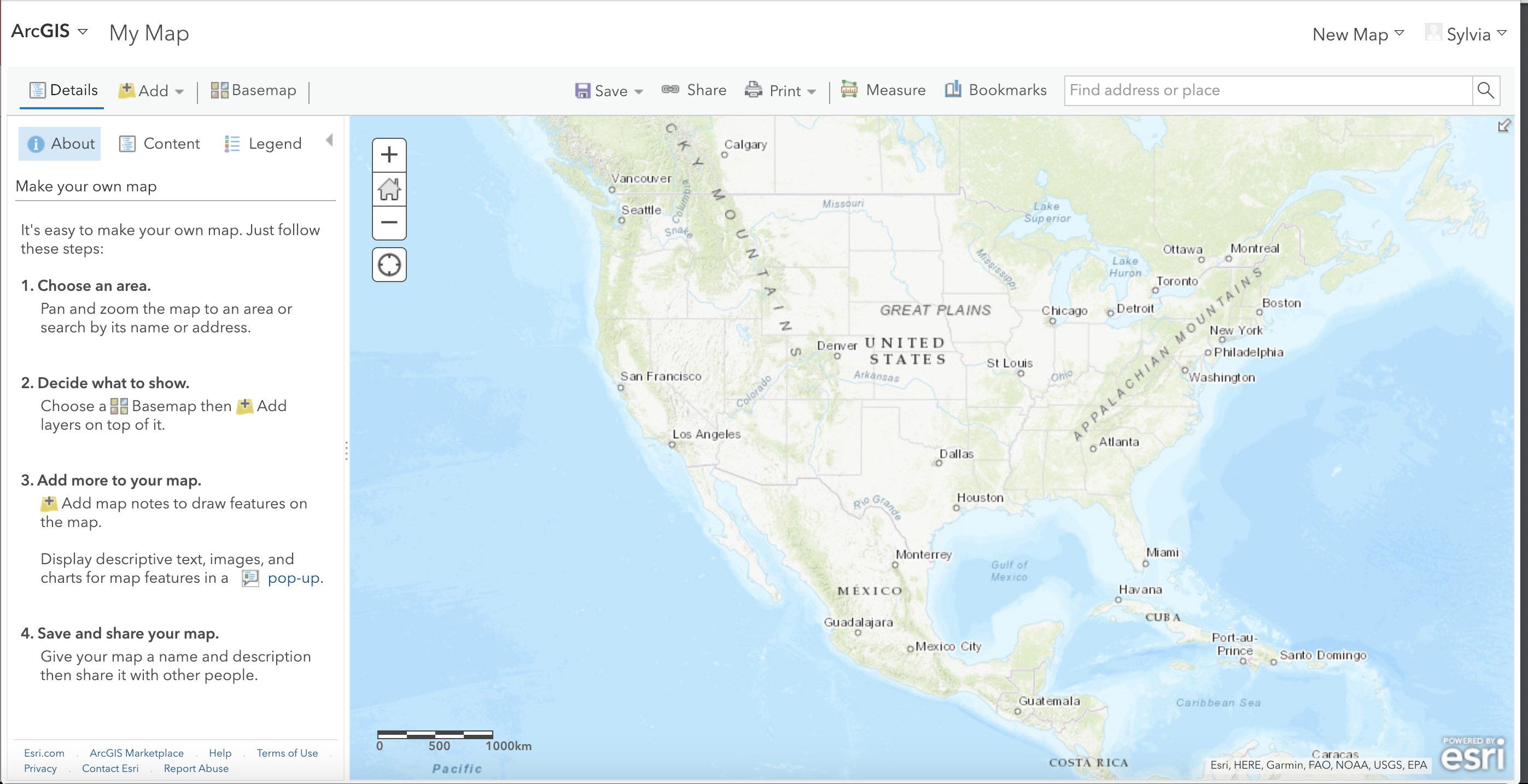The width and height of the screenshot is (1528, 784).
Task: Click the '1. Choose an area.' heading
Action: point(86,286)
